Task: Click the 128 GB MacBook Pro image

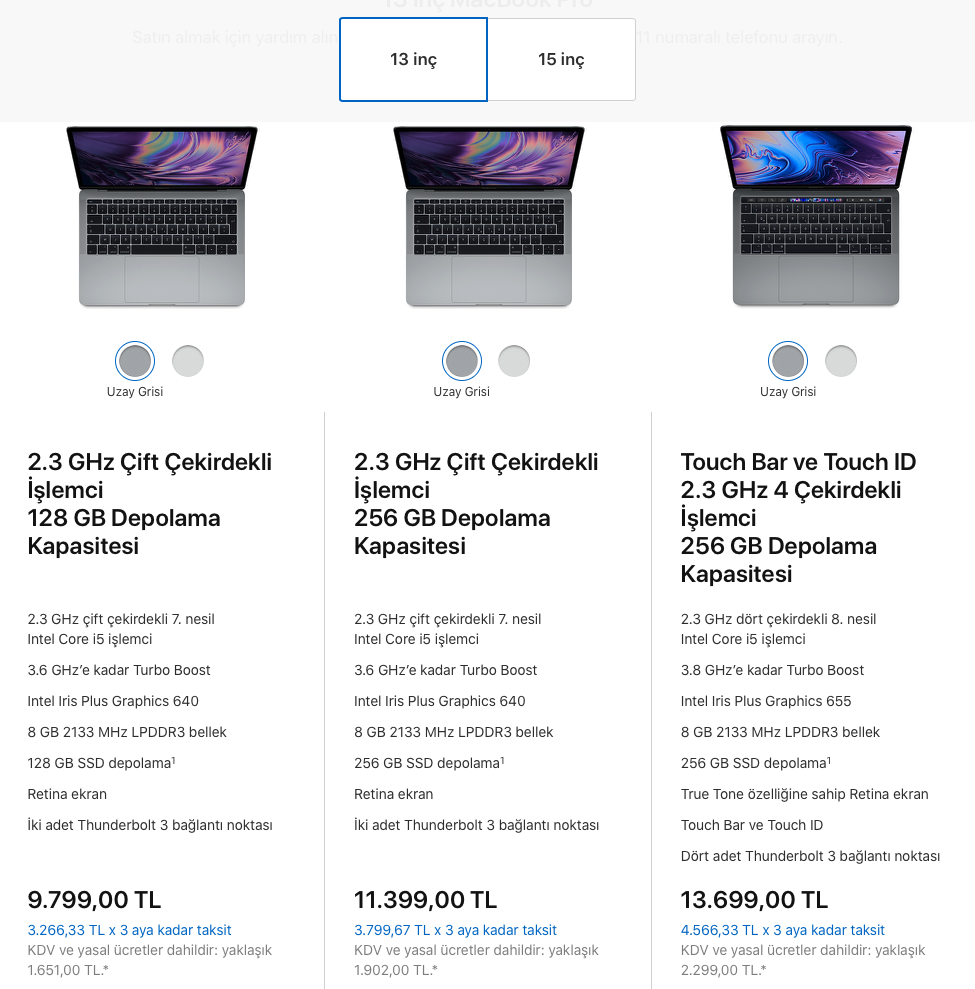Action: coord(162,216)
